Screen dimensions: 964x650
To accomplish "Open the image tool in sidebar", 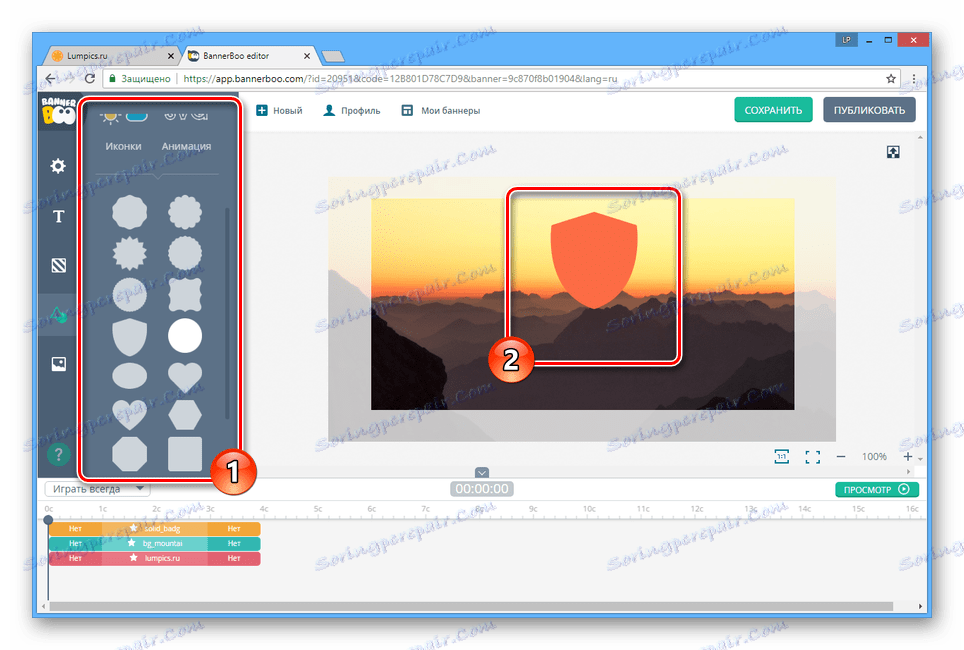I will (58, 364).
